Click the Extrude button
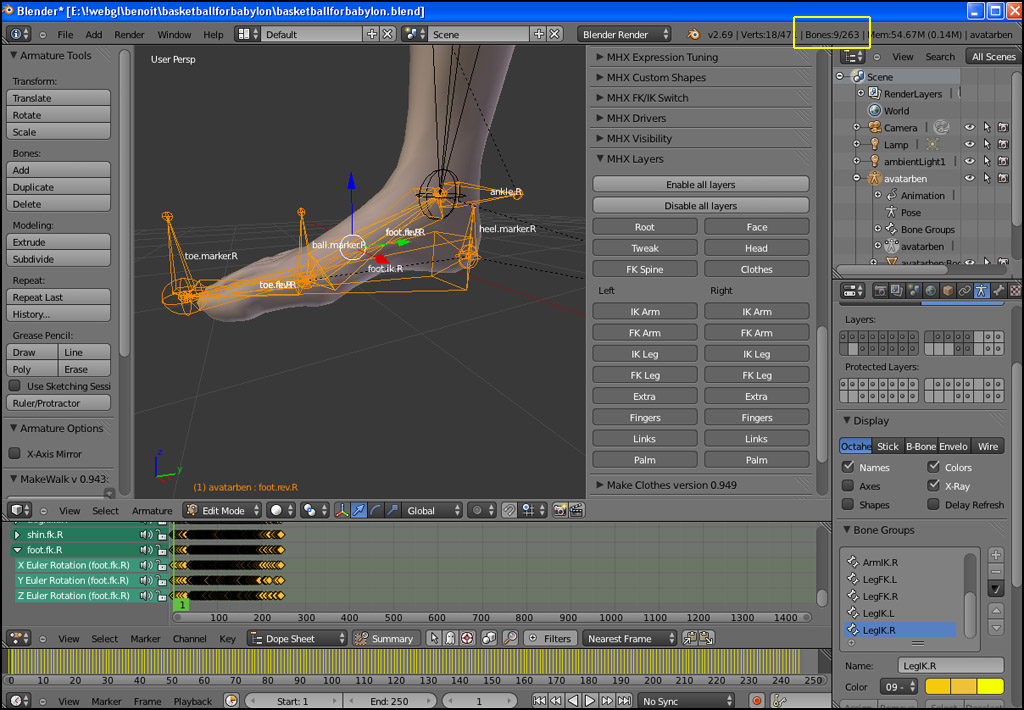 (x=58, y=242)
